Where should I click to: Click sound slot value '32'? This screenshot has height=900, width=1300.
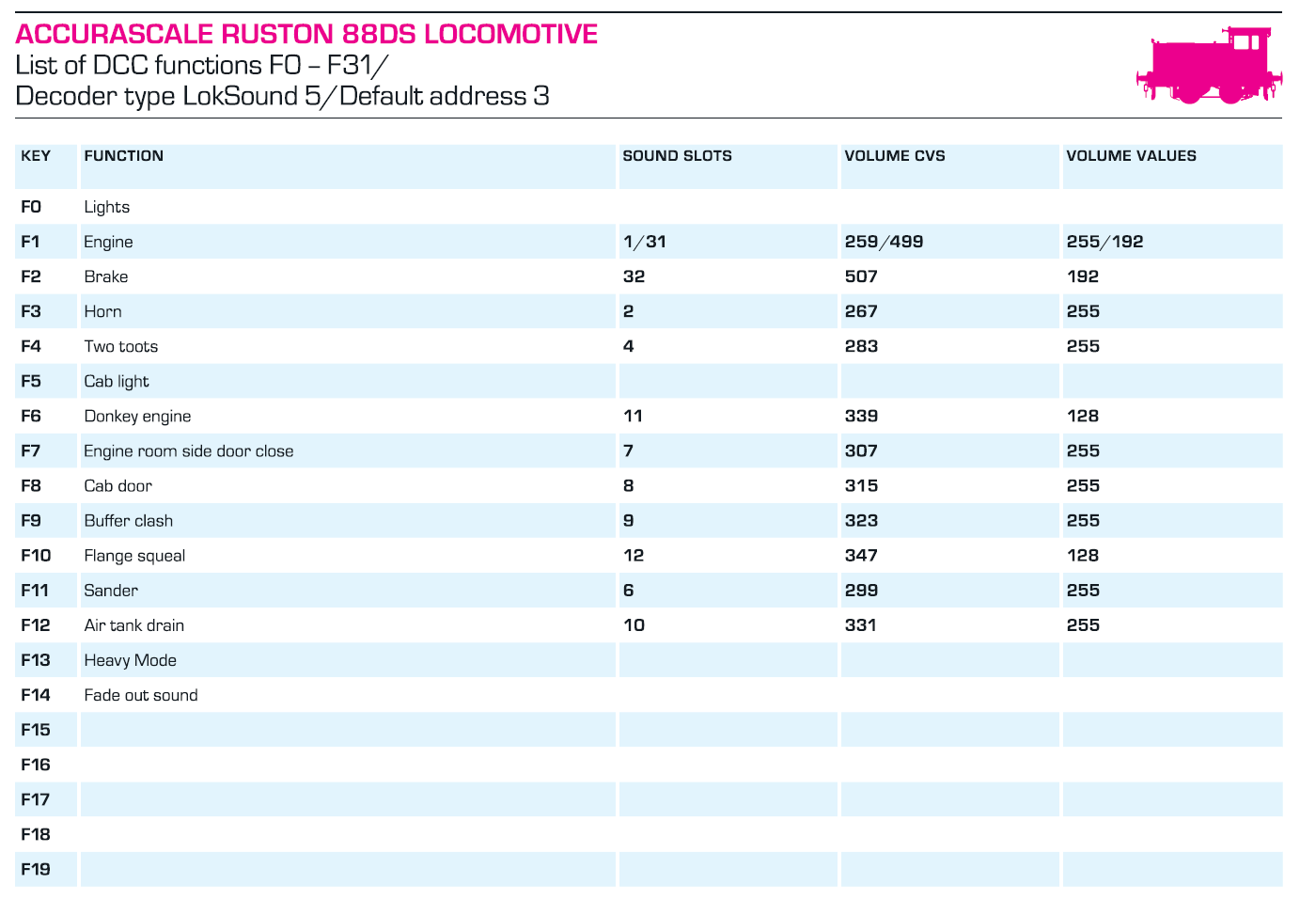pos(633,277)
